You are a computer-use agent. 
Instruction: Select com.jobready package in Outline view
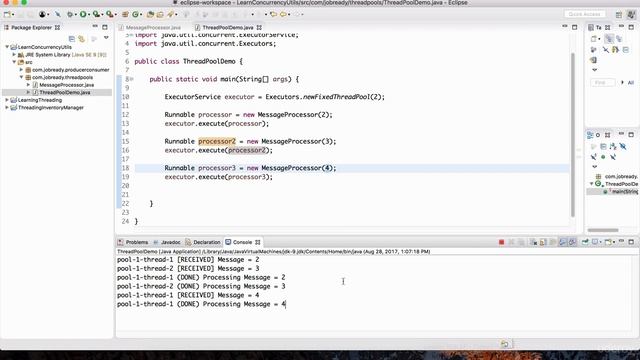(x=621, y=176)
